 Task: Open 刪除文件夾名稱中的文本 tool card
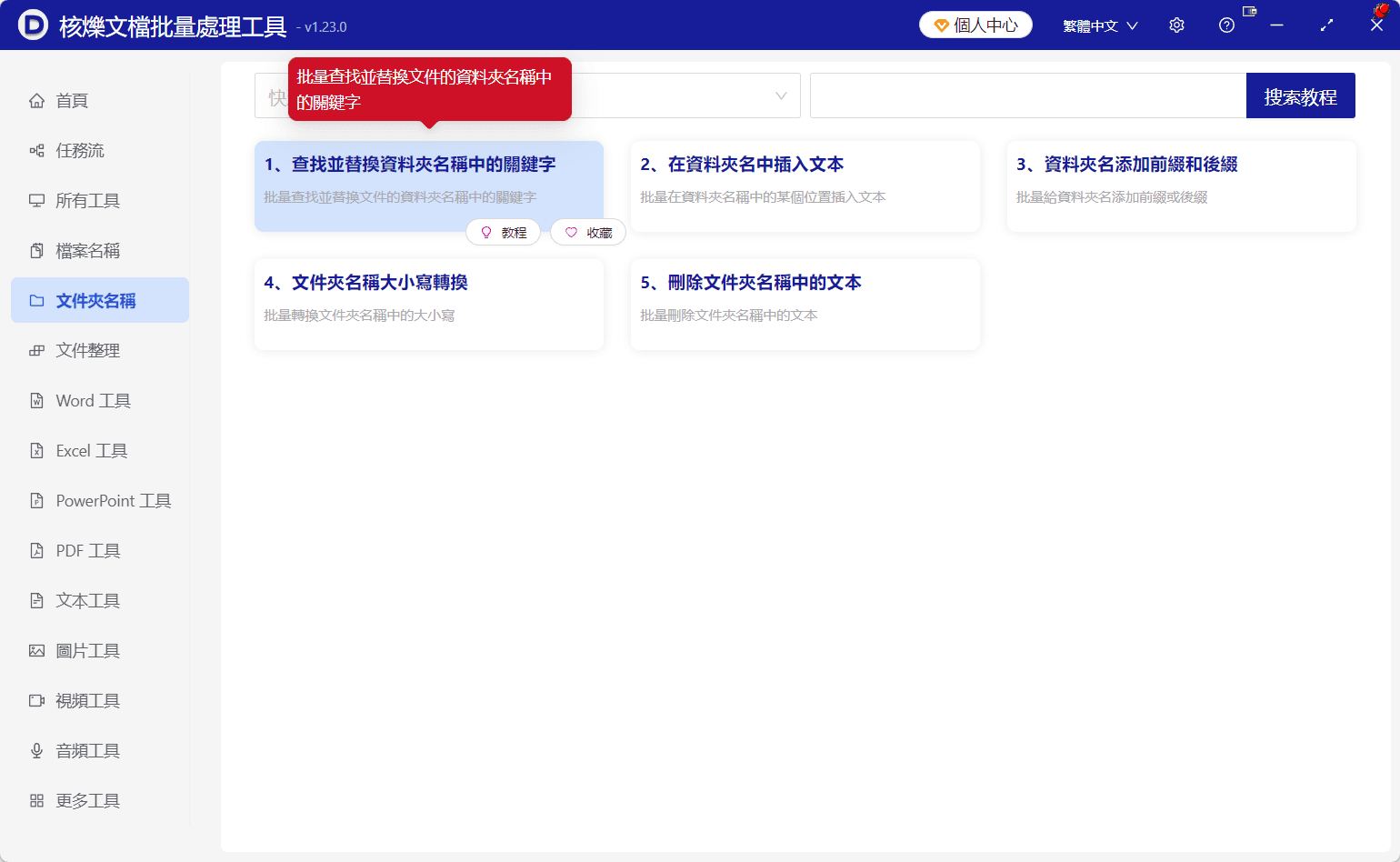[x=805, y=305]
